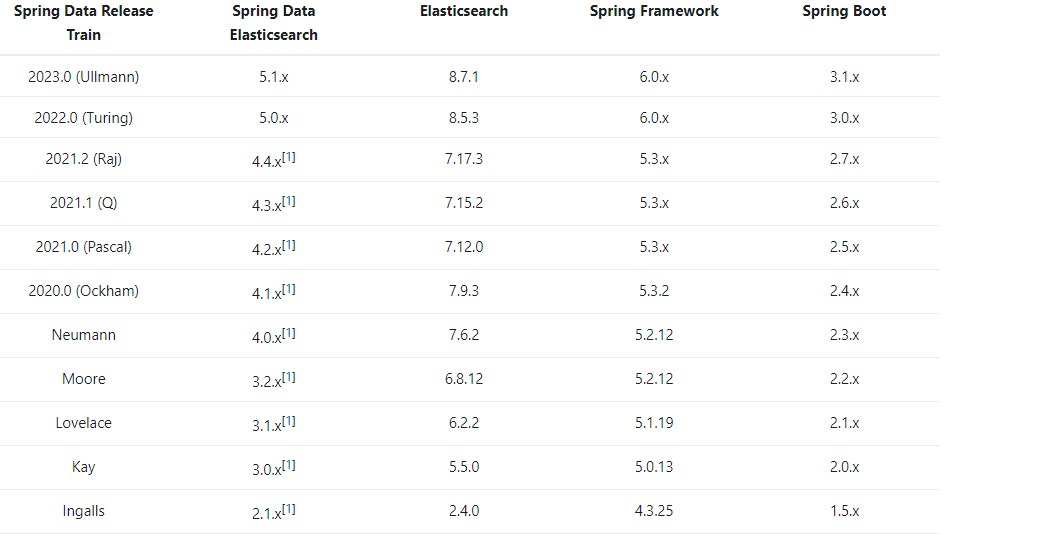Select the Spring Data Release Train header

[x=84, y=23]
